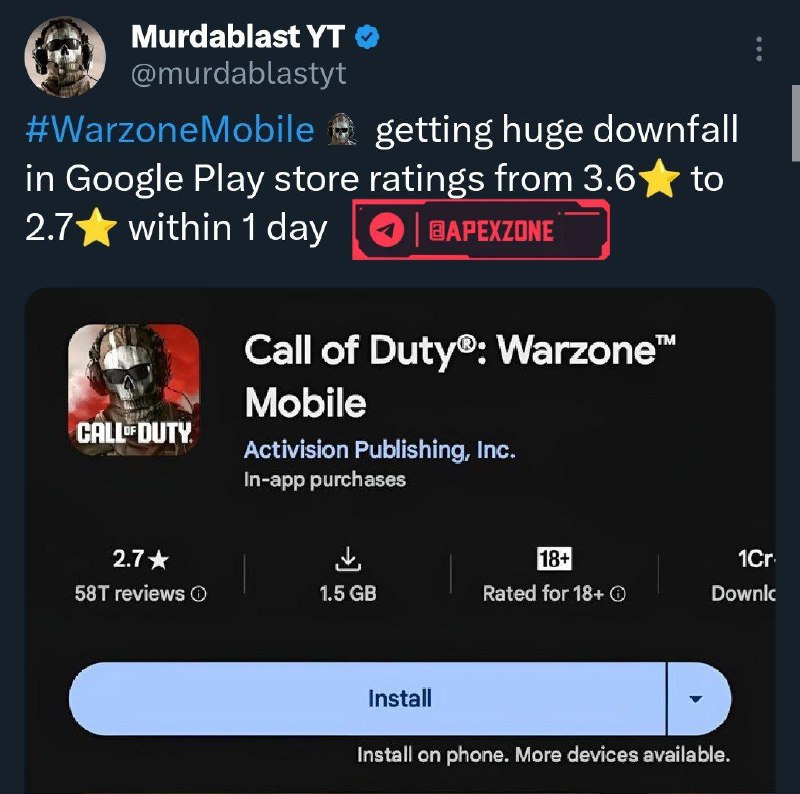The width and height of the screenshot is (800, 794).
Task: Open the Call of Duty app icon
Action: click(x=134, y=390)
